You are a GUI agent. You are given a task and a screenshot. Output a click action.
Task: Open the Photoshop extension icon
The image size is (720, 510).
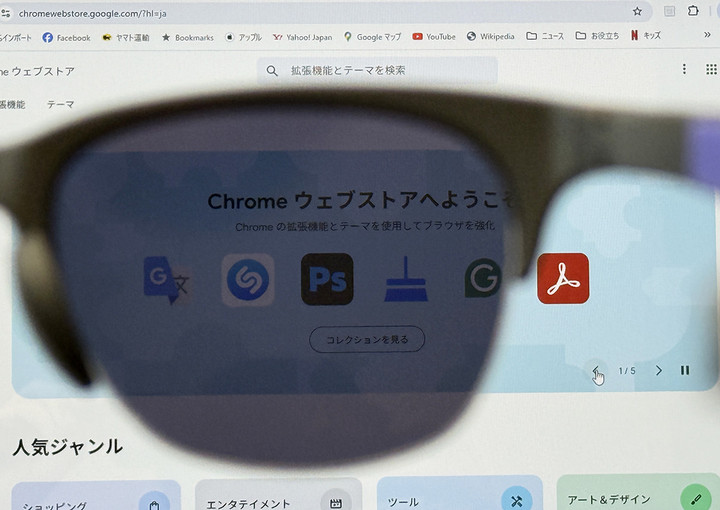[x=327, y=279]
